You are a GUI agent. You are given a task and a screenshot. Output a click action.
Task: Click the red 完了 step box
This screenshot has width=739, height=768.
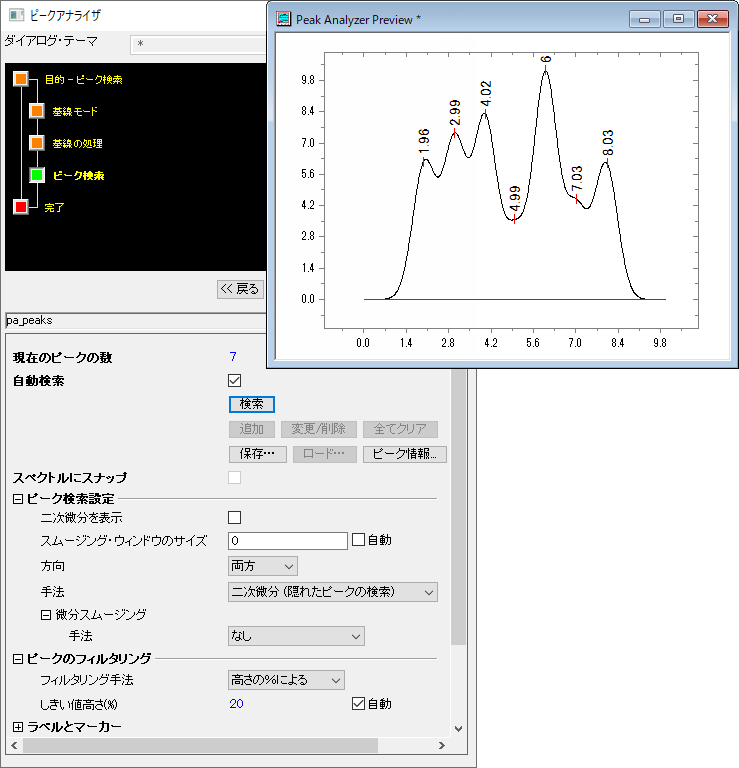21,207
